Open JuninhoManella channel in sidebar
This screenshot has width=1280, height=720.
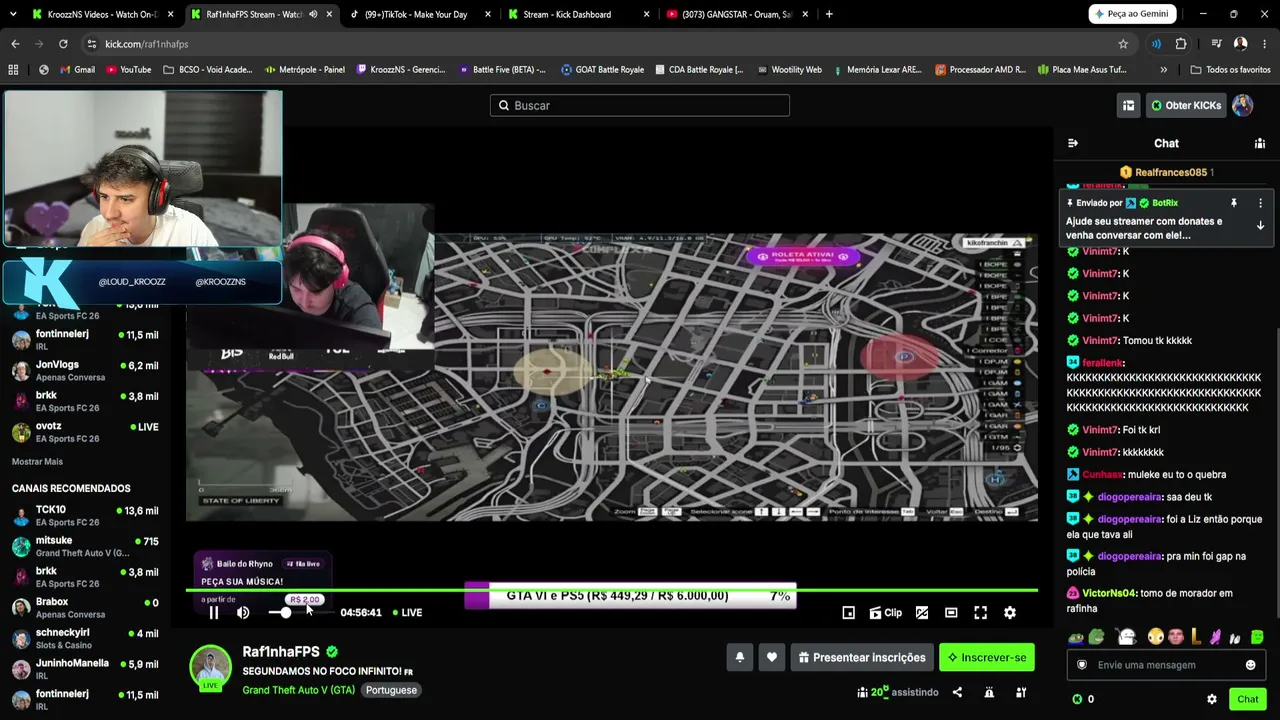click(85, 668)
